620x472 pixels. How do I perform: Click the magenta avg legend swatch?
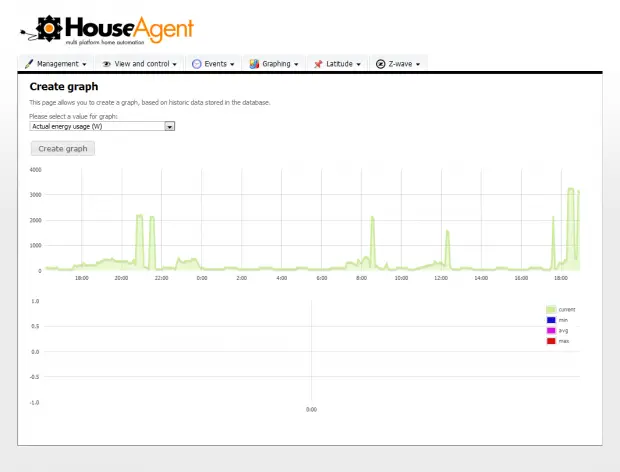[551, 330]
